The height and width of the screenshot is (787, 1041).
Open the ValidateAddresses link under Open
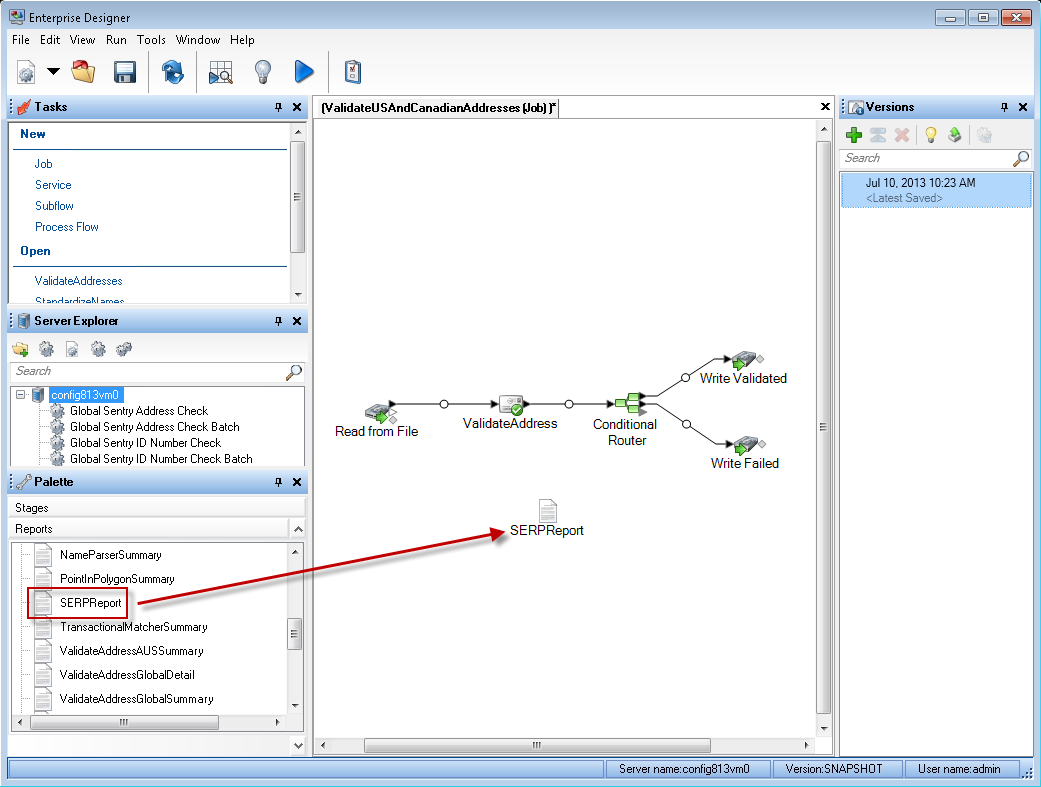click(x=78, y=281)
